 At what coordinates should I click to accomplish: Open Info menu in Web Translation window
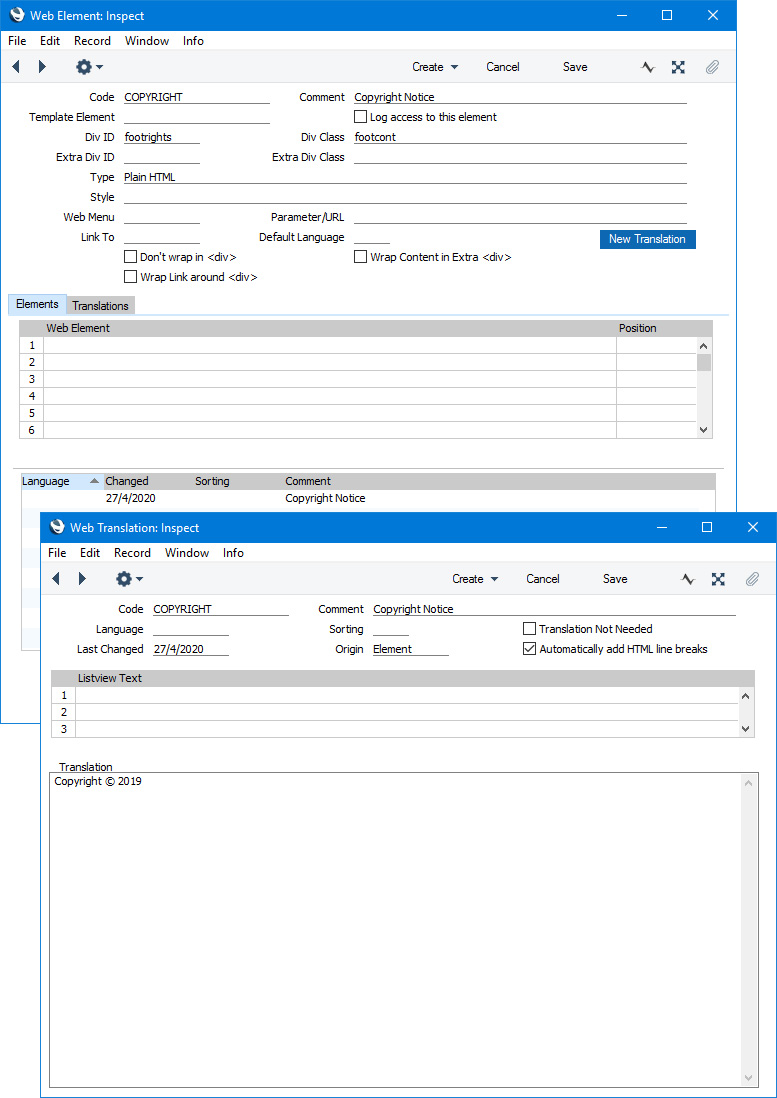233,553
